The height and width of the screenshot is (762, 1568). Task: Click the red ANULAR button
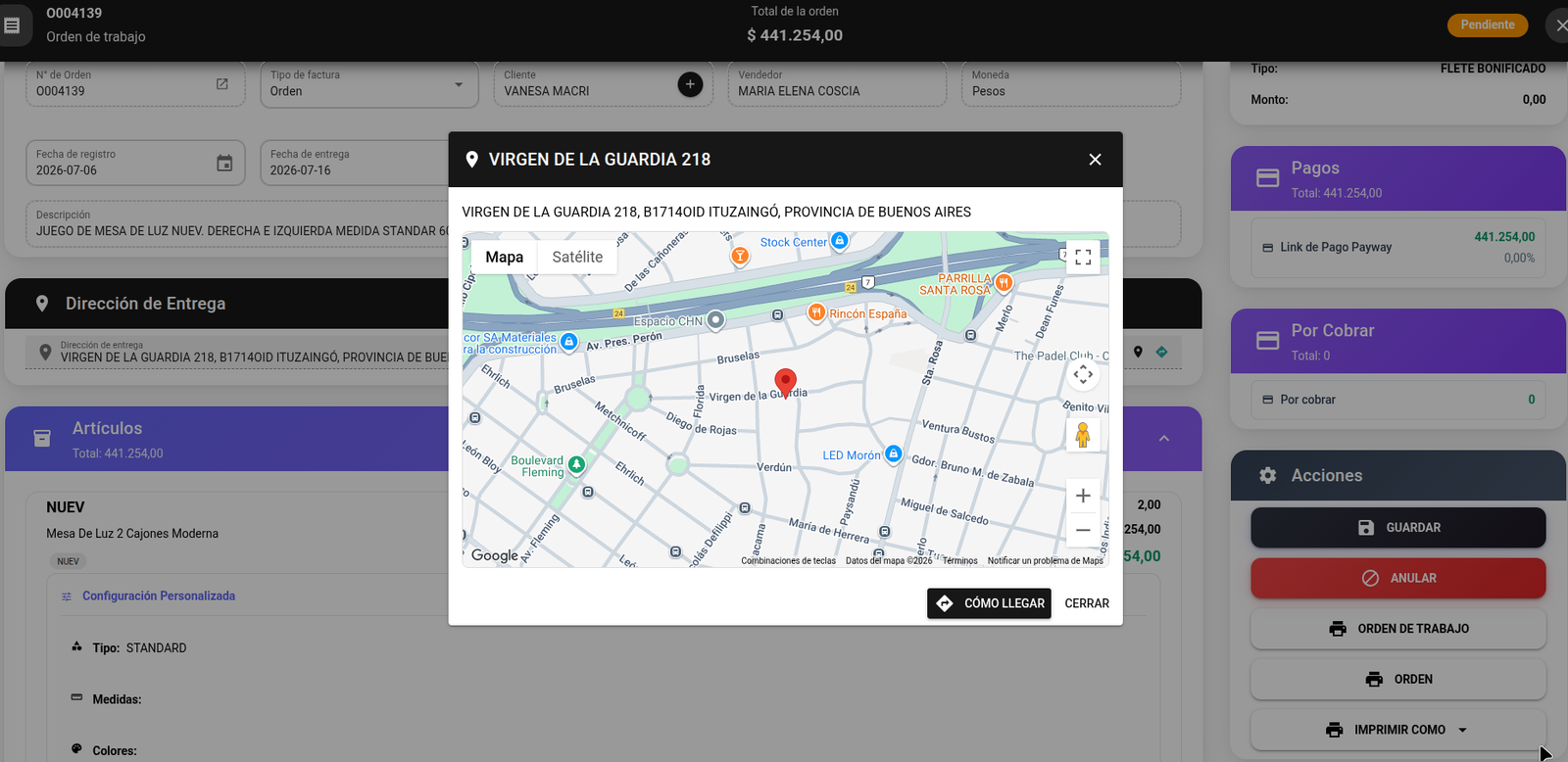point(1397,578)
